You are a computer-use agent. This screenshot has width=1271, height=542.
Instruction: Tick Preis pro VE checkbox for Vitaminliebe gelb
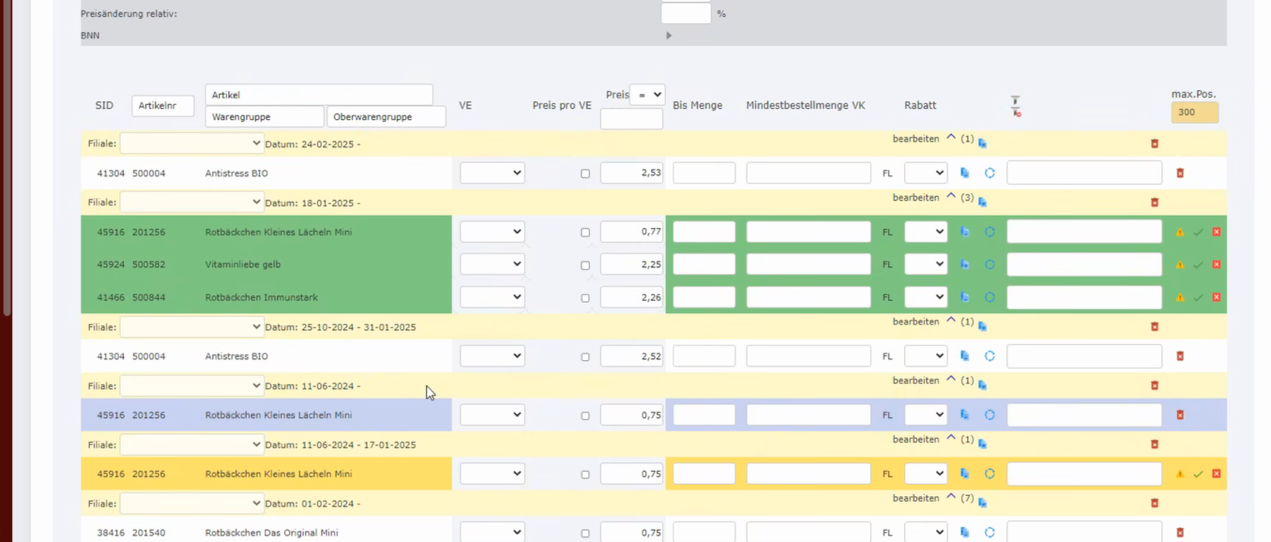point(585,266)
